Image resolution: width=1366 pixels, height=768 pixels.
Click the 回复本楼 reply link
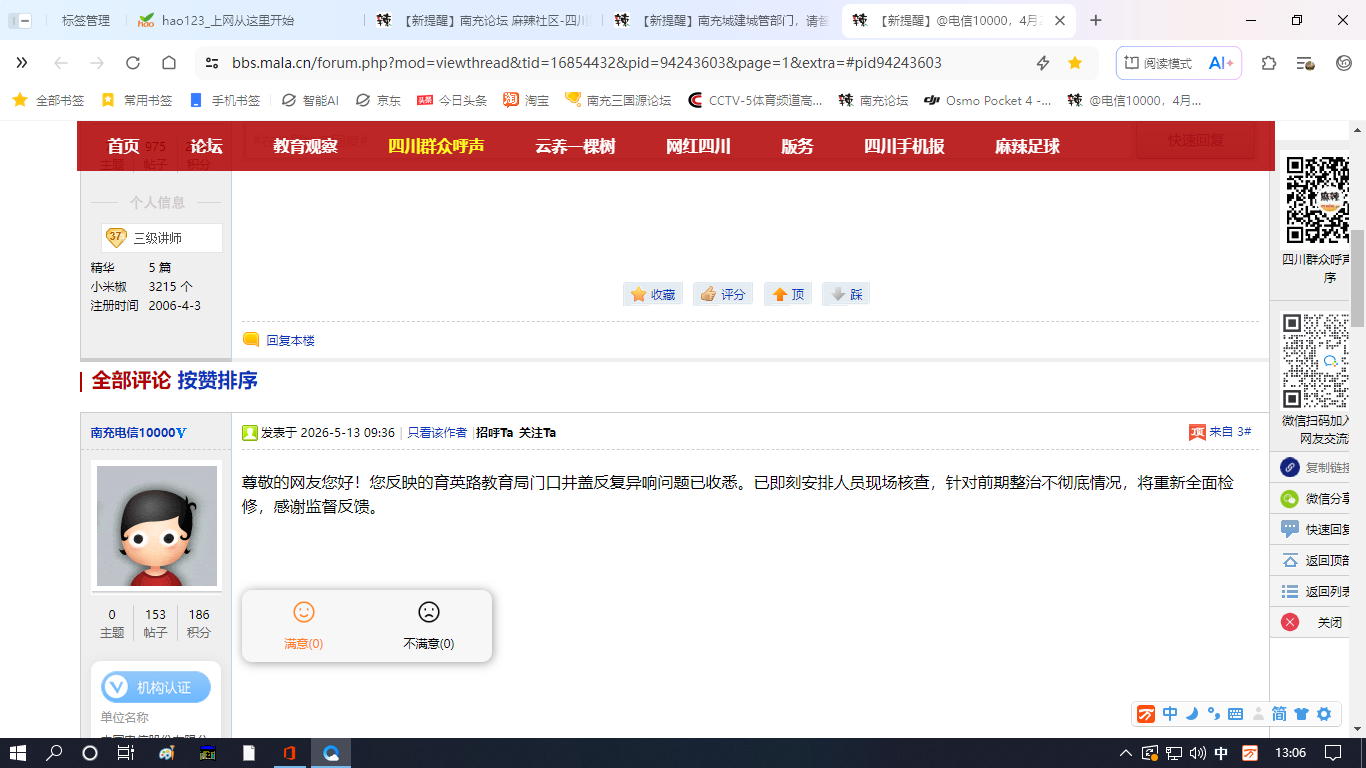(290, 340)
